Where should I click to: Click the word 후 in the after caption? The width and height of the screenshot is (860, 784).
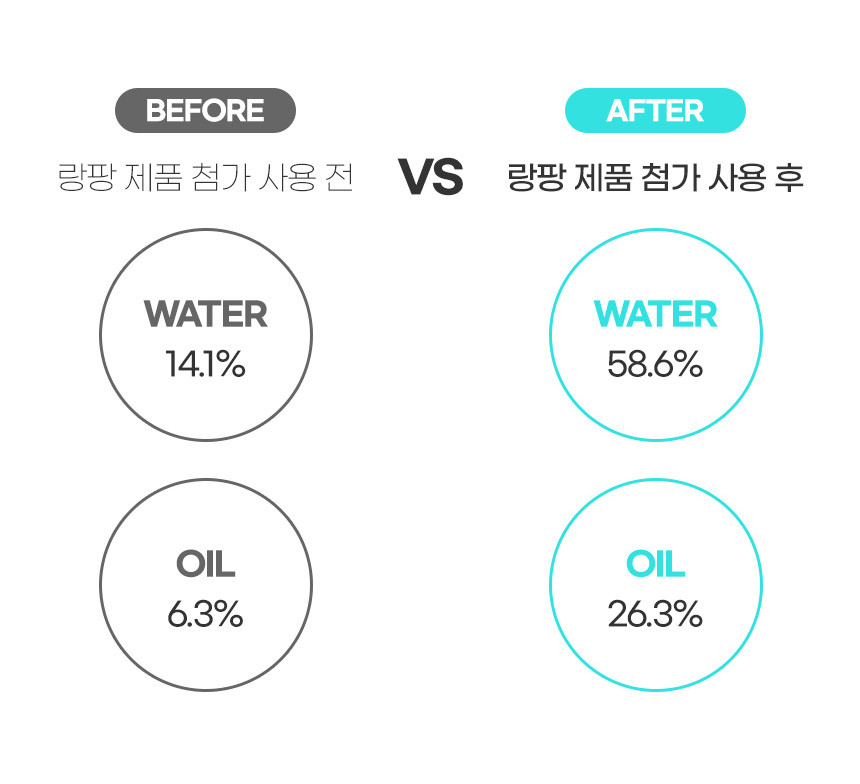point(789,177)
